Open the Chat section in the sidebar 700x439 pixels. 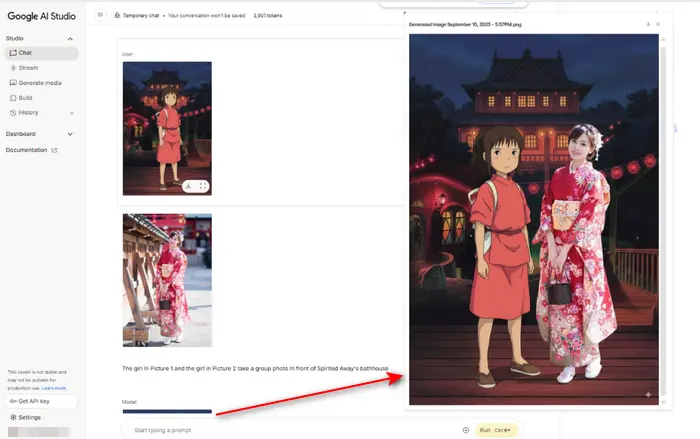tap(42, 53)
